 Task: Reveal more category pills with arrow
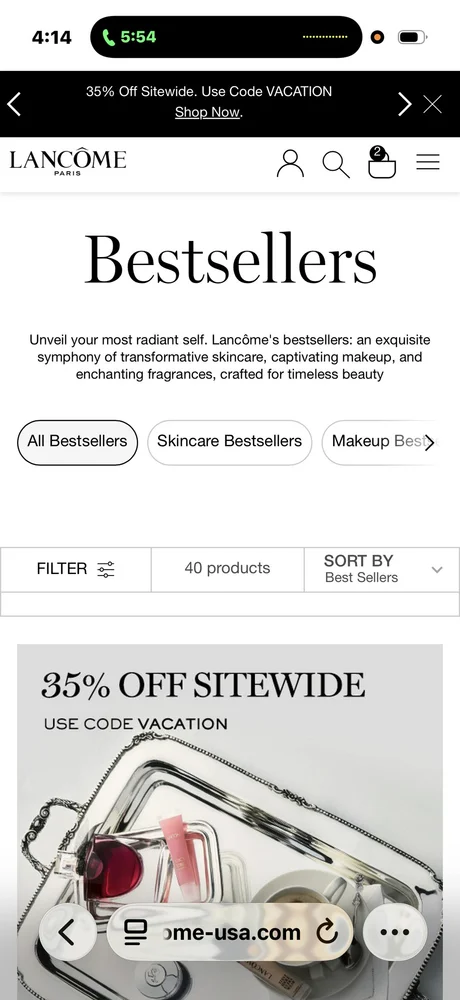(x=429, y=443)
